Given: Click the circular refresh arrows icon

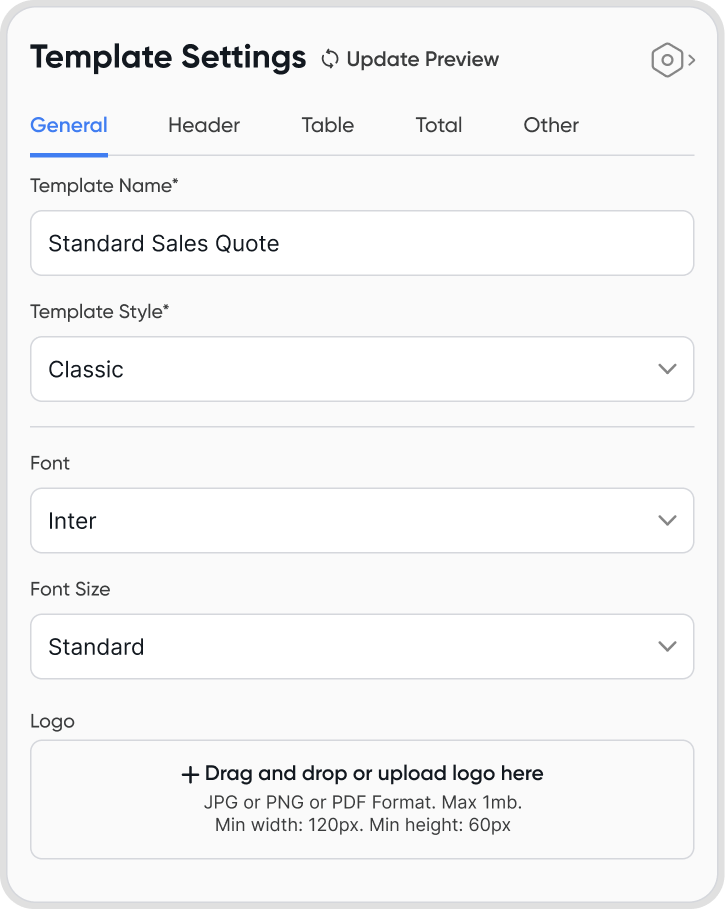Looking at the screenshot, I should click(x=330, y=60).
